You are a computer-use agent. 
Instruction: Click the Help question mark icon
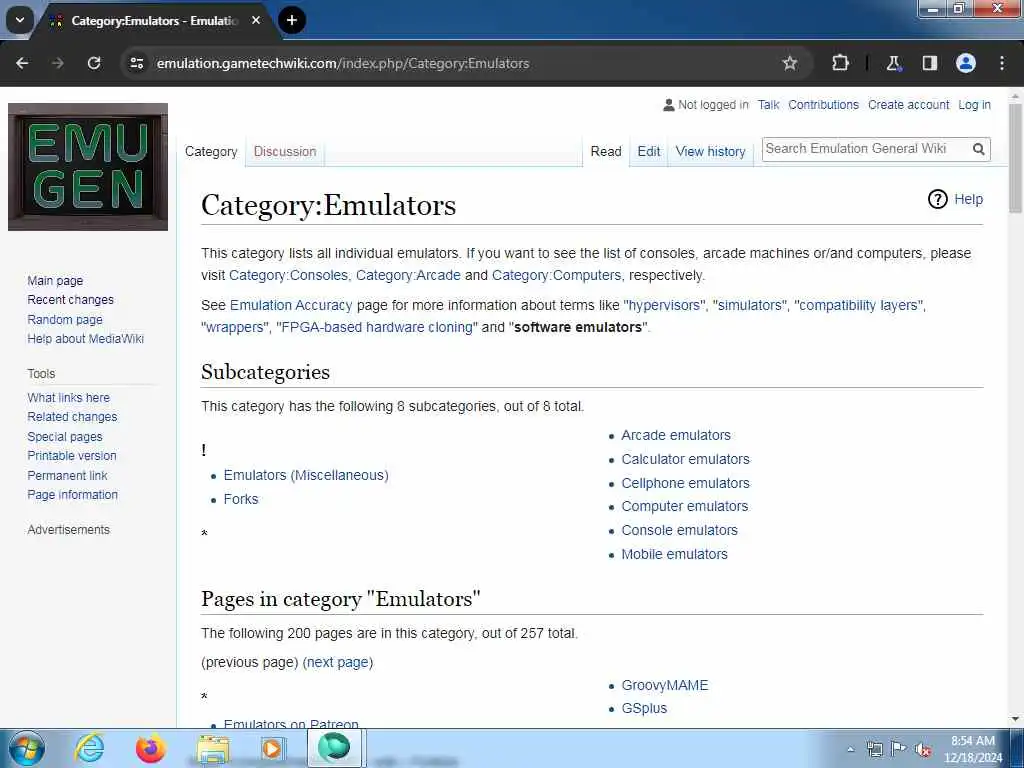point(938,199)
